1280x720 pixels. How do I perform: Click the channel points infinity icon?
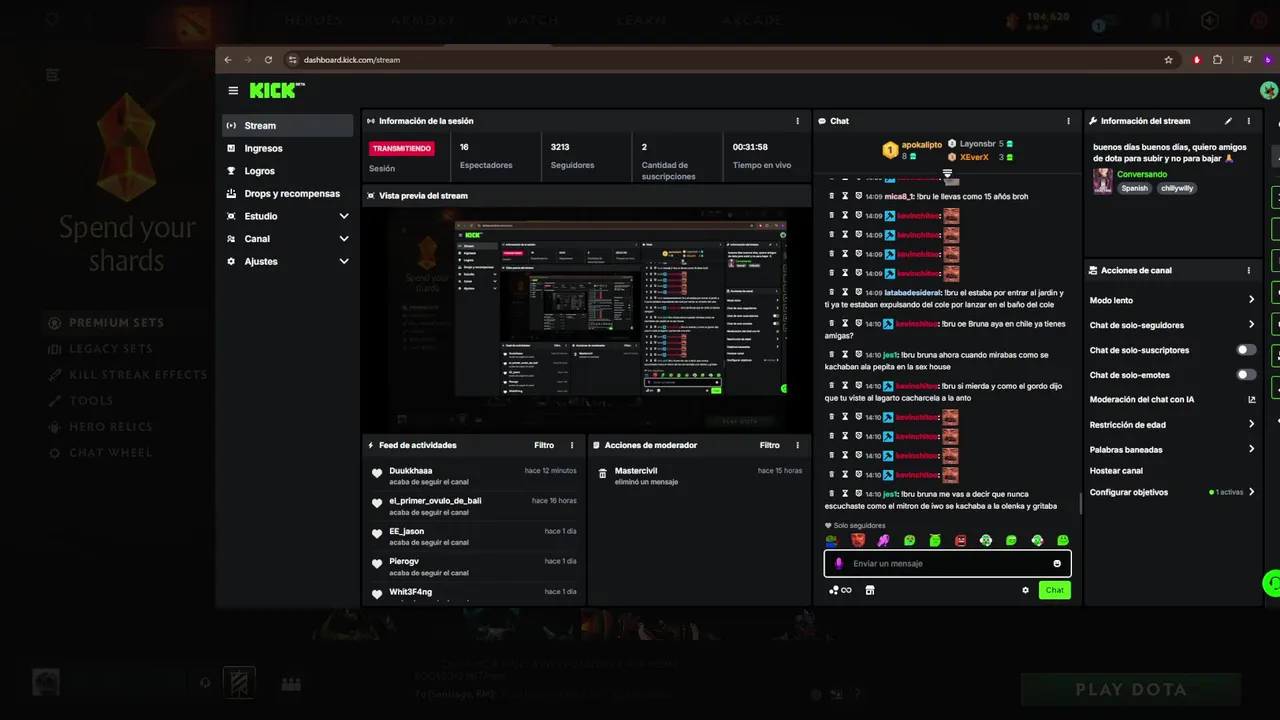(x=840, y=590)
